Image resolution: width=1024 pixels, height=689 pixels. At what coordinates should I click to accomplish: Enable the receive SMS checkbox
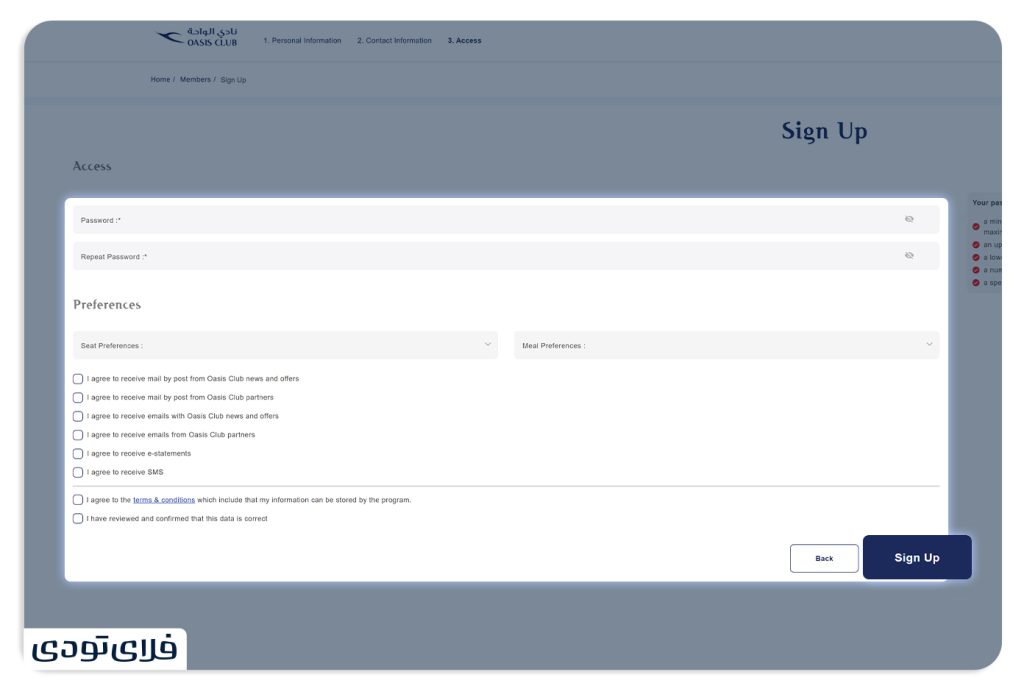[78, 472]
